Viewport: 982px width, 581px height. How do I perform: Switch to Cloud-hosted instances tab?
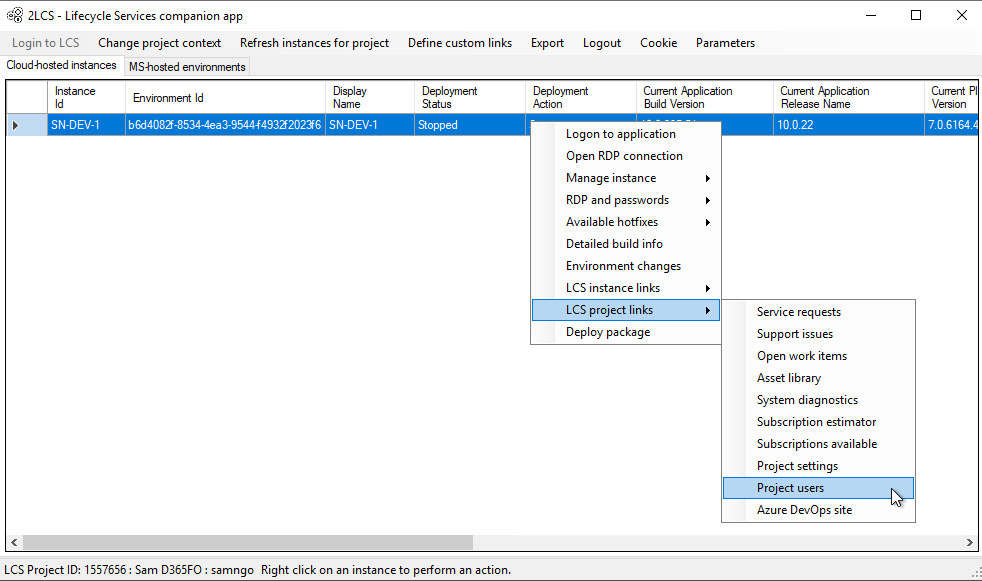[61, 65]
